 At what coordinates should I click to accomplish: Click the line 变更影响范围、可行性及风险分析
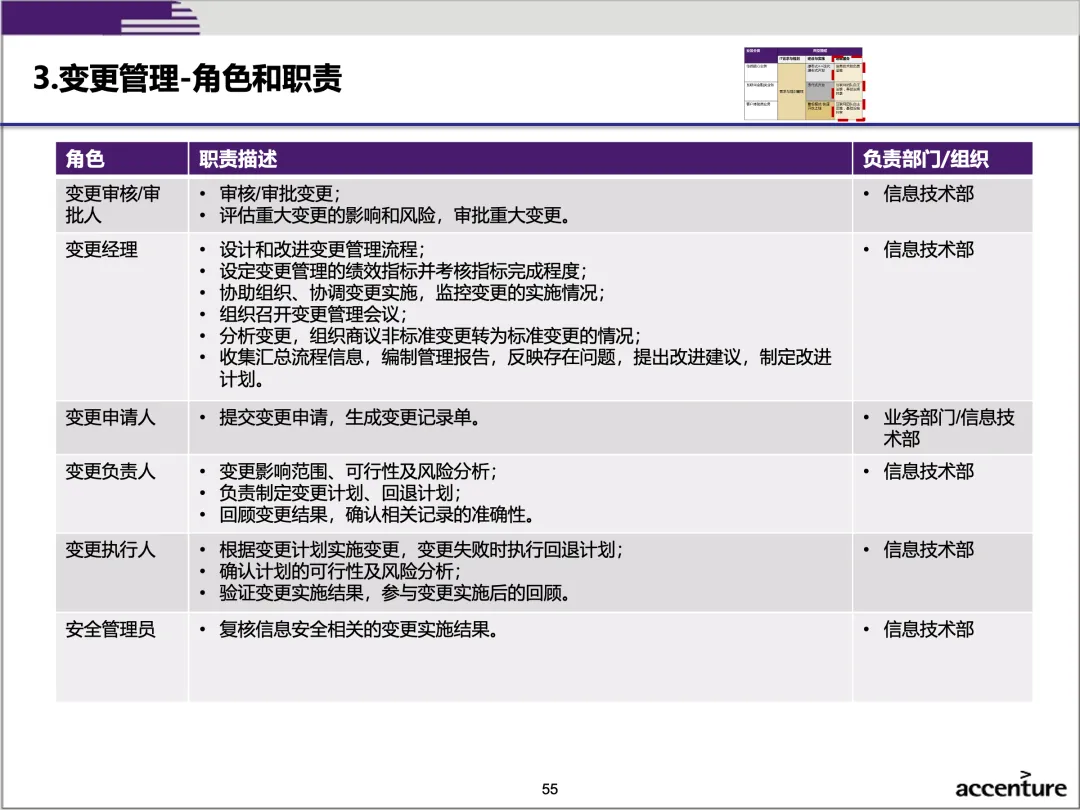point(357,471)
